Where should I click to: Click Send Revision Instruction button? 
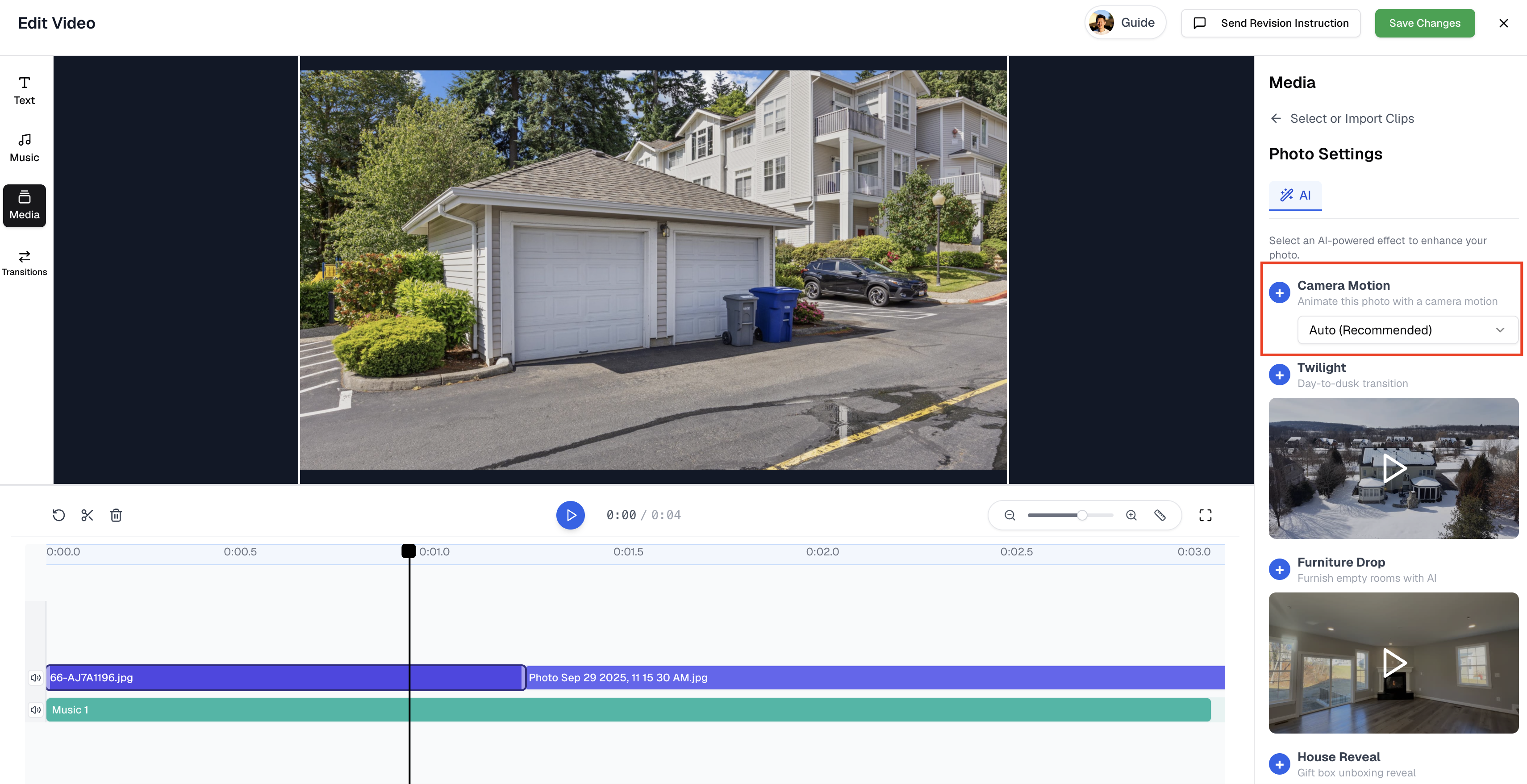point(1270,23)
